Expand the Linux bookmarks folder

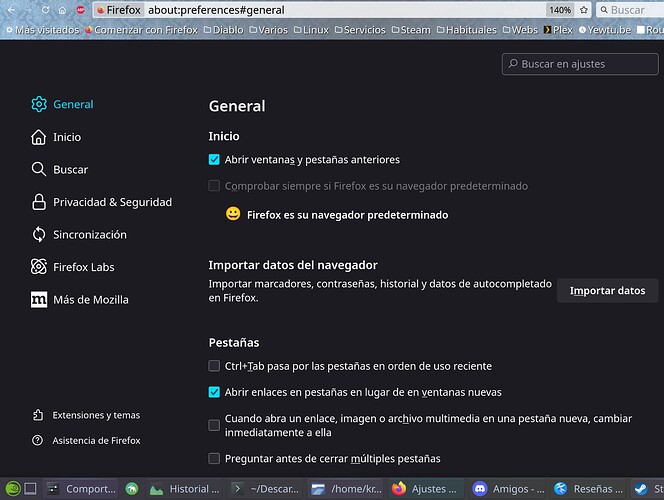coord(311,30)
